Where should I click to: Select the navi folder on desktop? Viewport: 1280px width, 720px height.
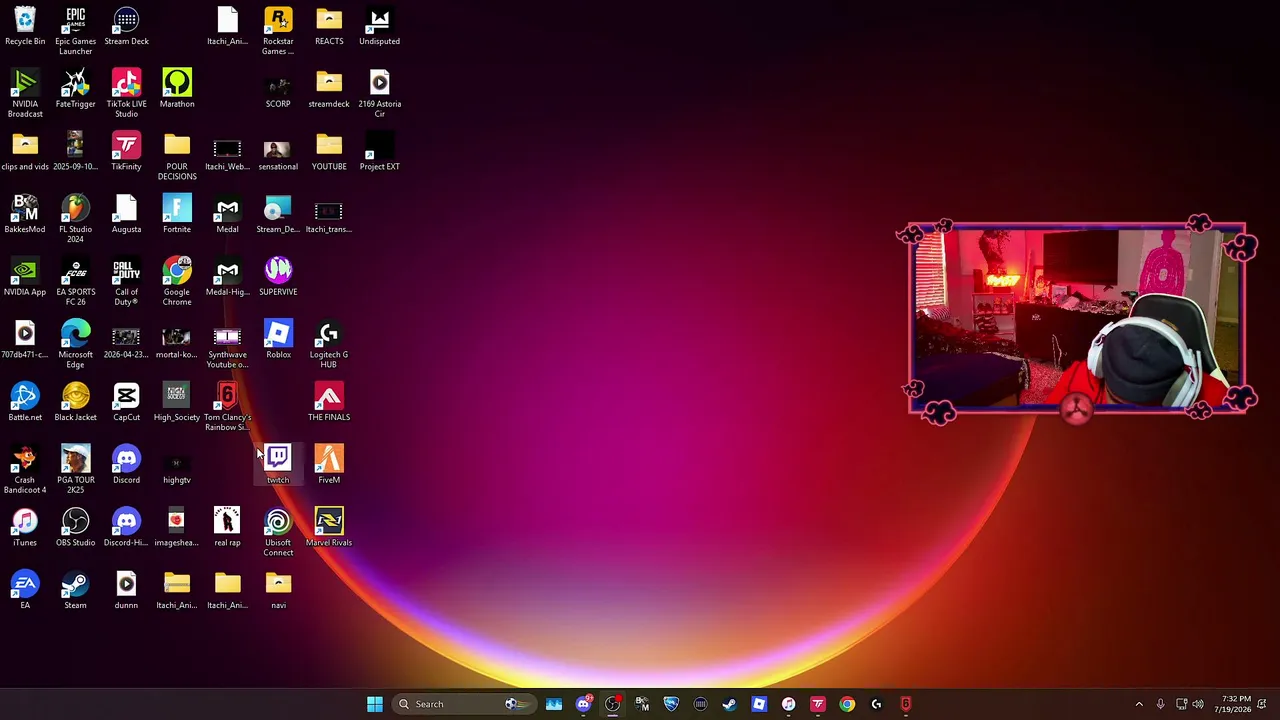click(278, 591)
